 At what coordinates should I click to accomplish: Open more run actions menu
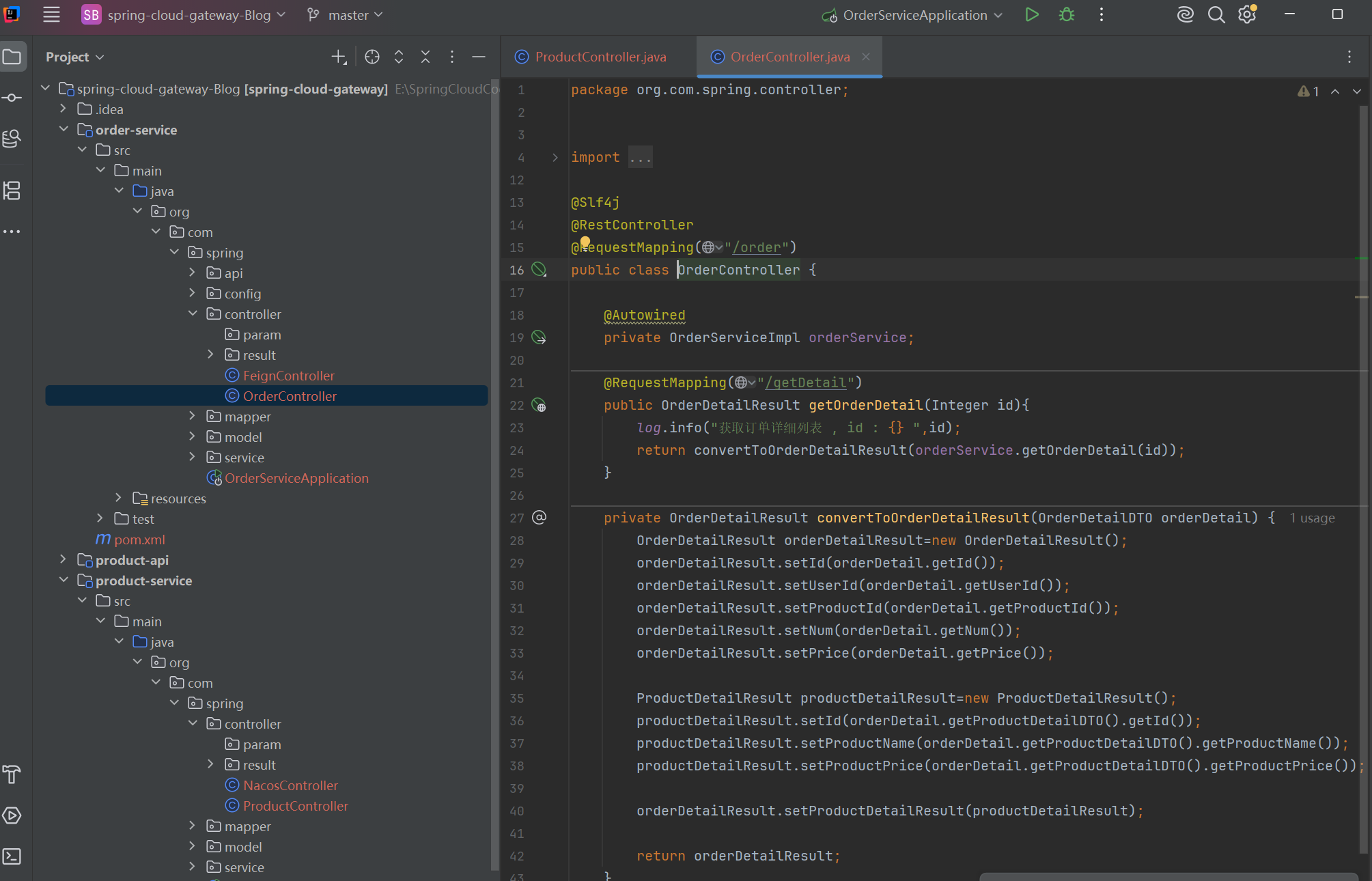(1102, 14)
